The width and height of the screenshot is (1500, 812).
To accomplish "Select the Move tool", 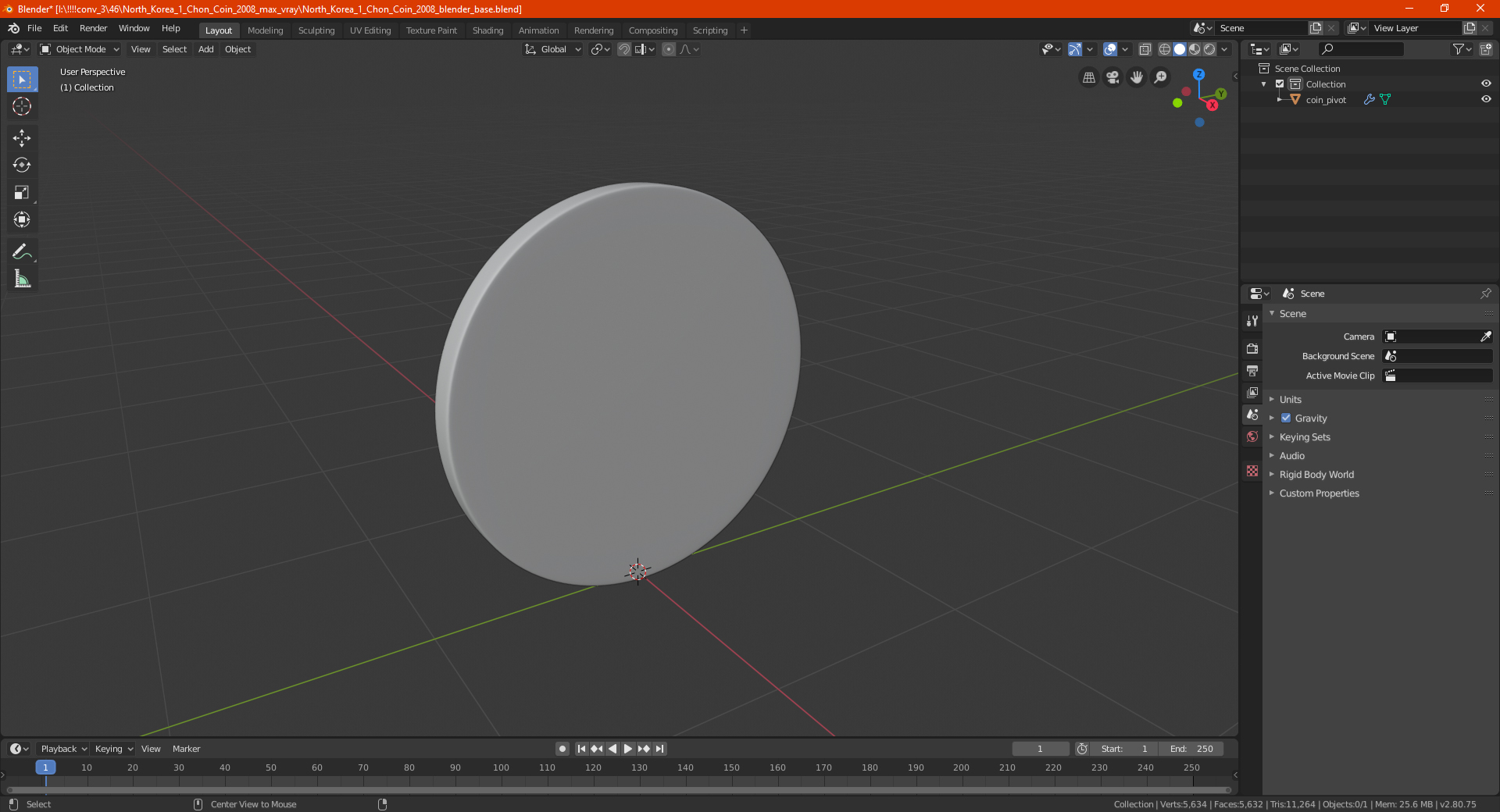I will 22,138.
